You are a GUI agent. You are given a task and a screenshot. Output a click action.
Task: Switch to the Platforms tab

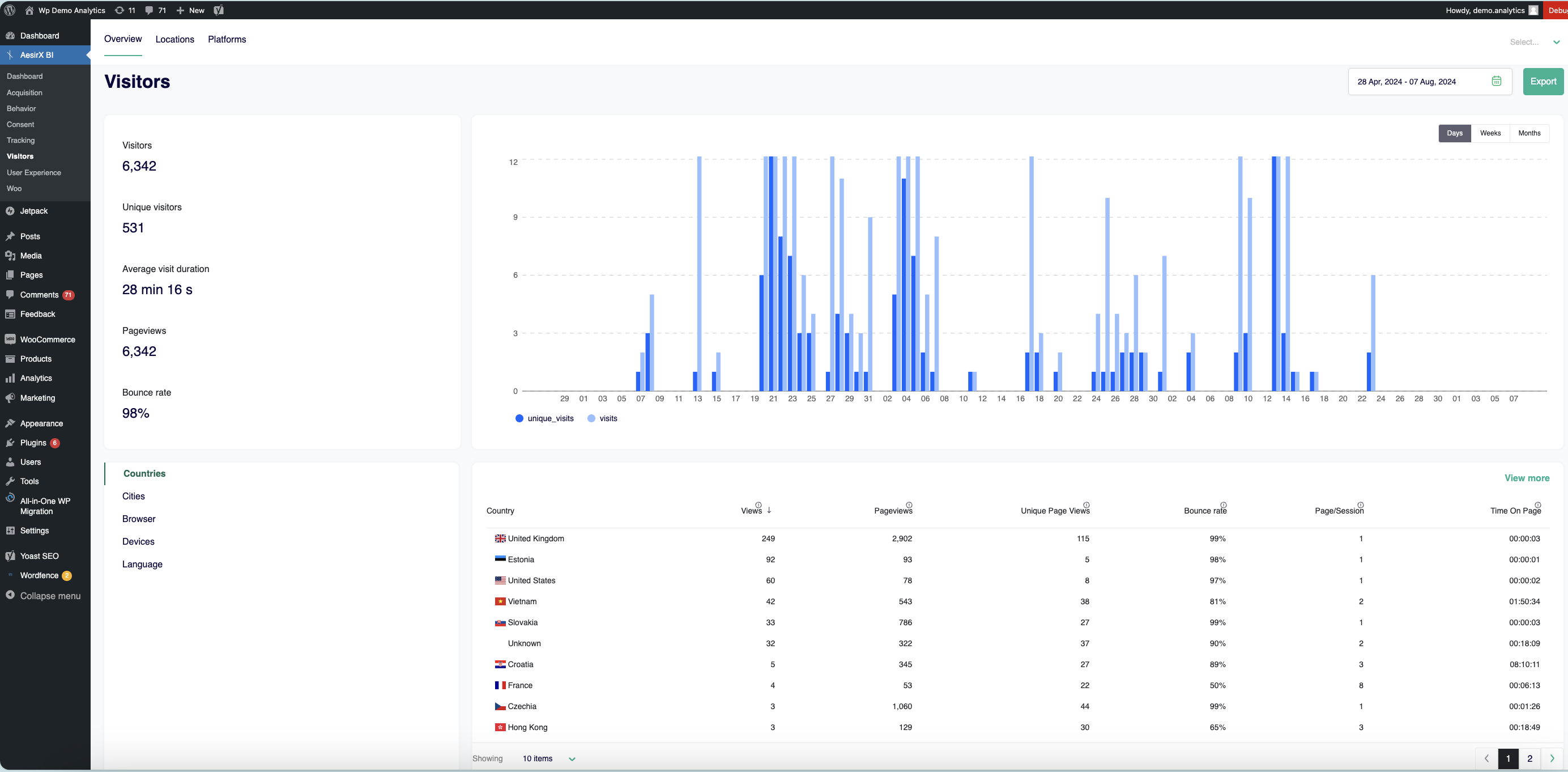click(x=227, y=39)
